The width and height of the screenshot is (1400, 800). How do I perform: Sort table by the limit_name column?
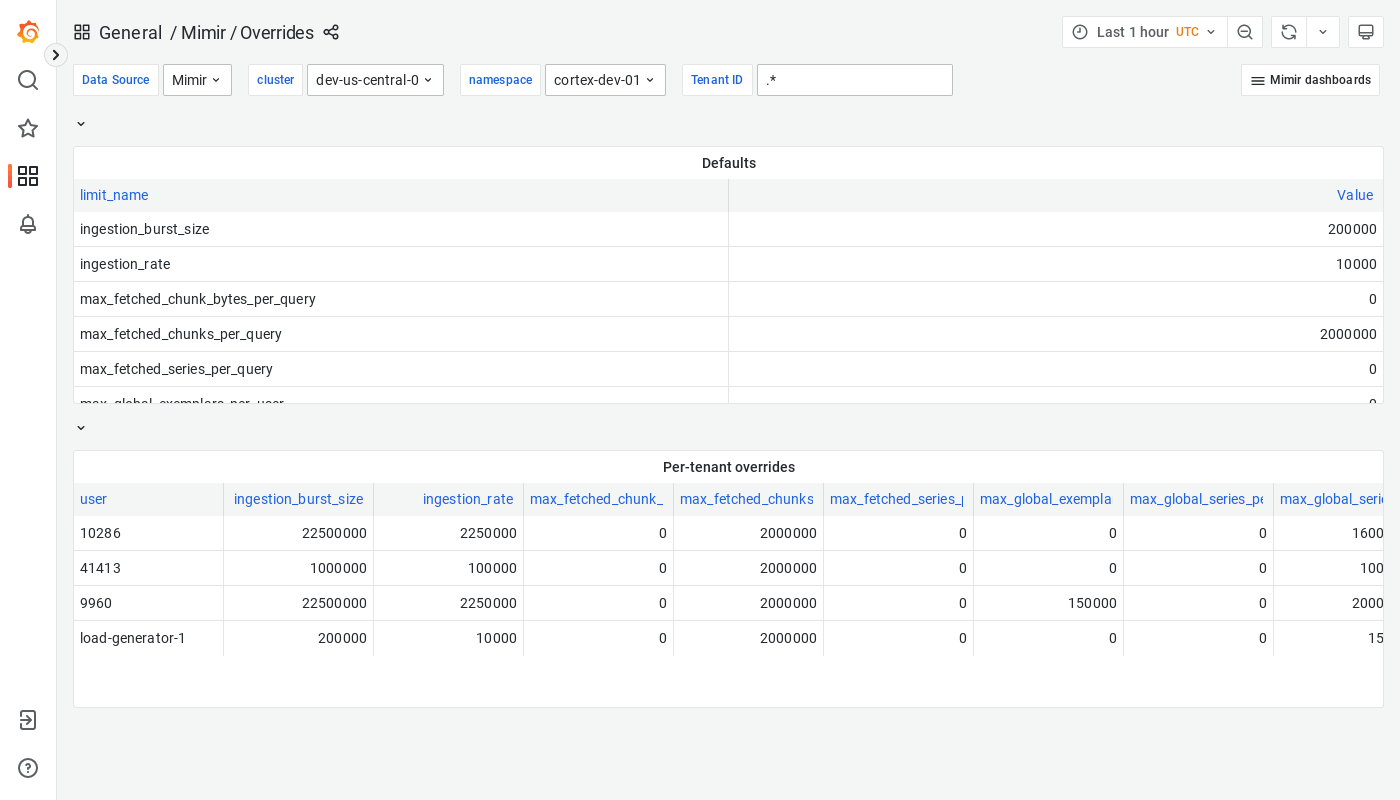tap(113, 195)
